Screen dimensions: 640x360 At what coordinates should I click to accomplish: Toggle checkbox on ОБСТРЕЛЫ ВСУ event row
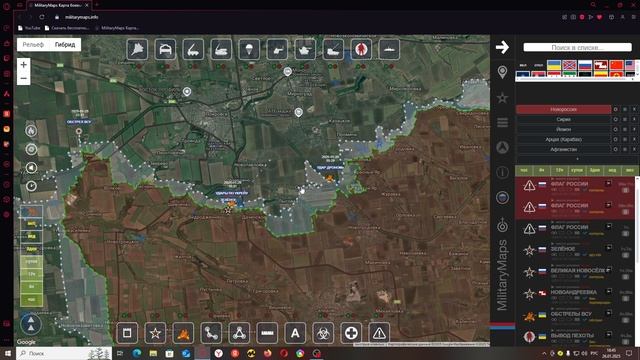coord(626,320)
